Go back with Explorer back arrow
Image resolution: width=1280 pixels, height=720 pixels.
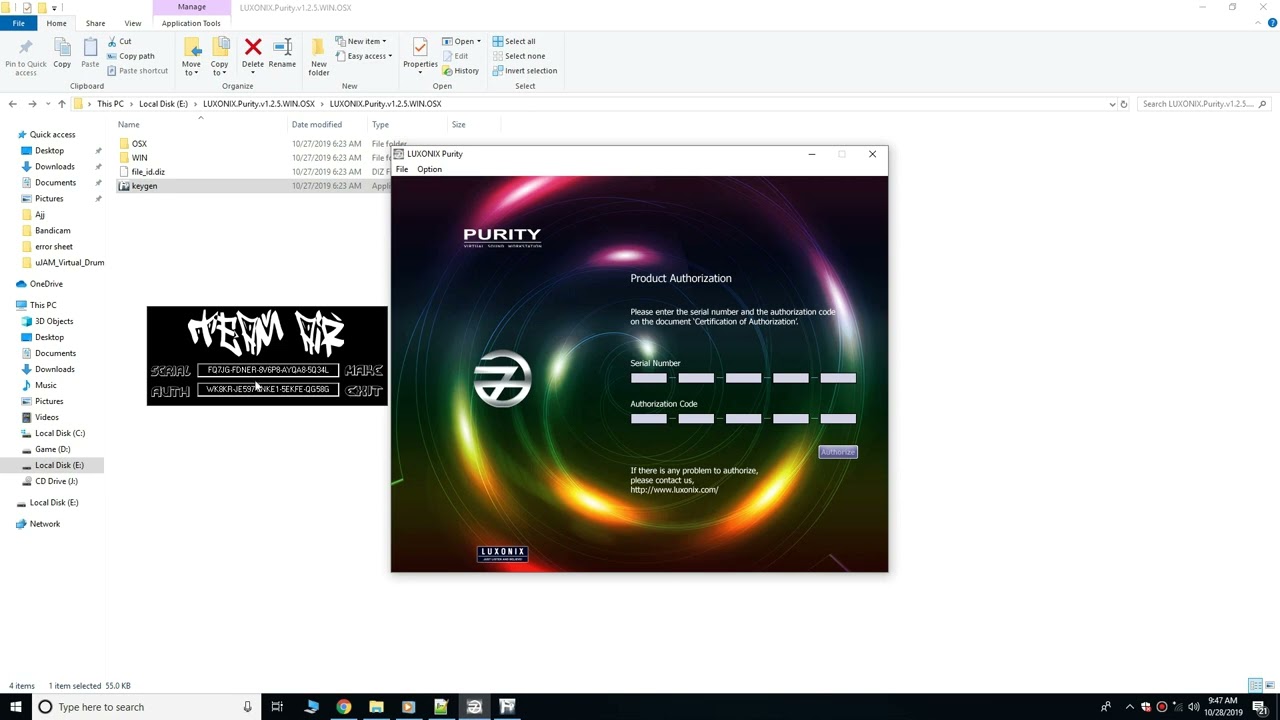[x=12, y=104]
